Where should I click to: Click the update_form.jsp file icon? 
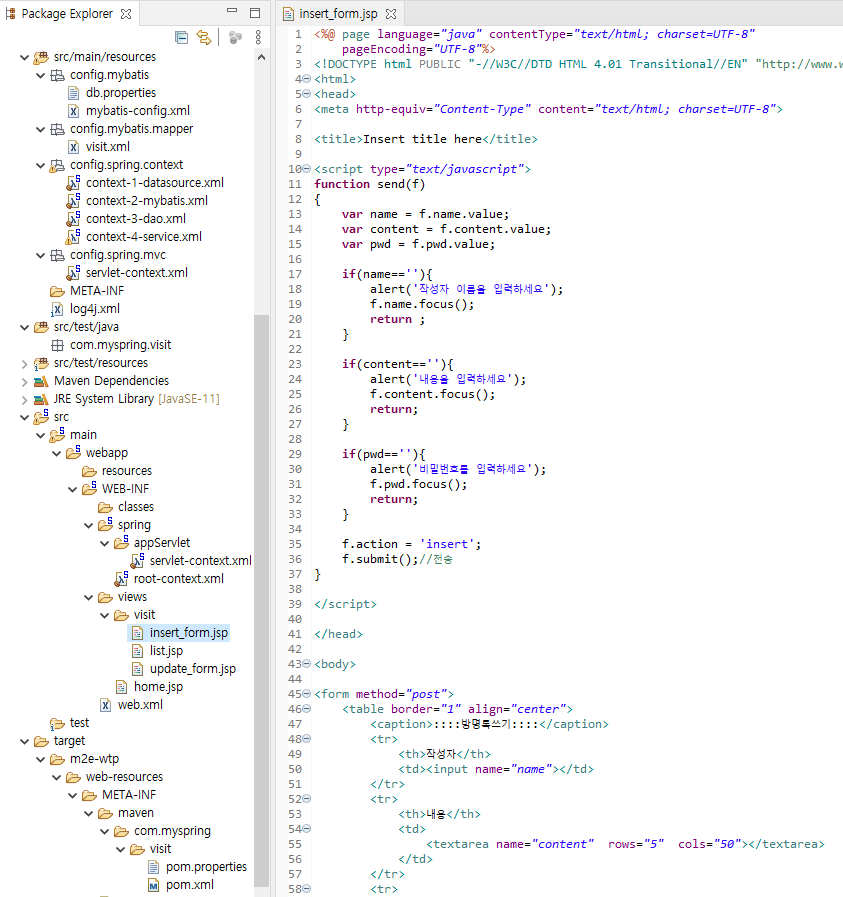pos(137,669)
